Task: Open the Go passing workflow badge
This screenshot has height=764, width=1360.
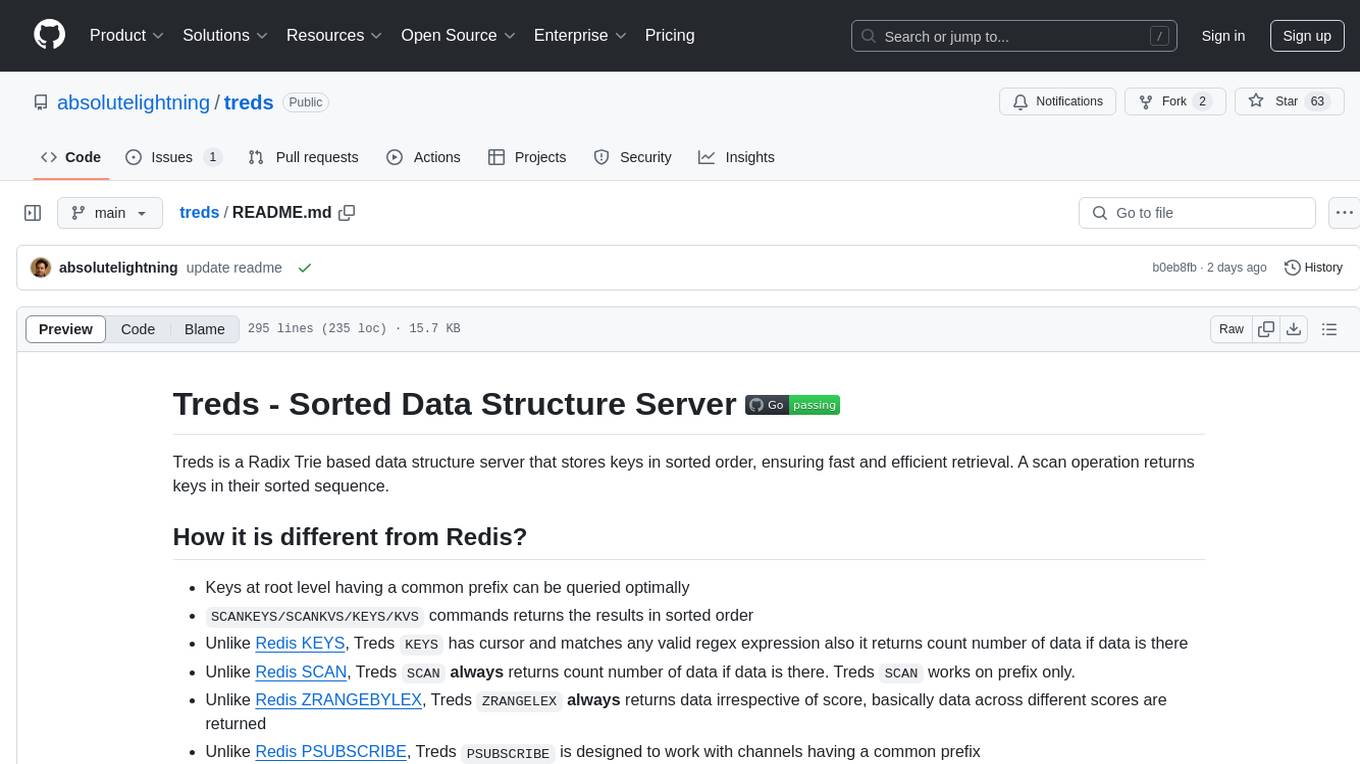Action: [792, 405]
